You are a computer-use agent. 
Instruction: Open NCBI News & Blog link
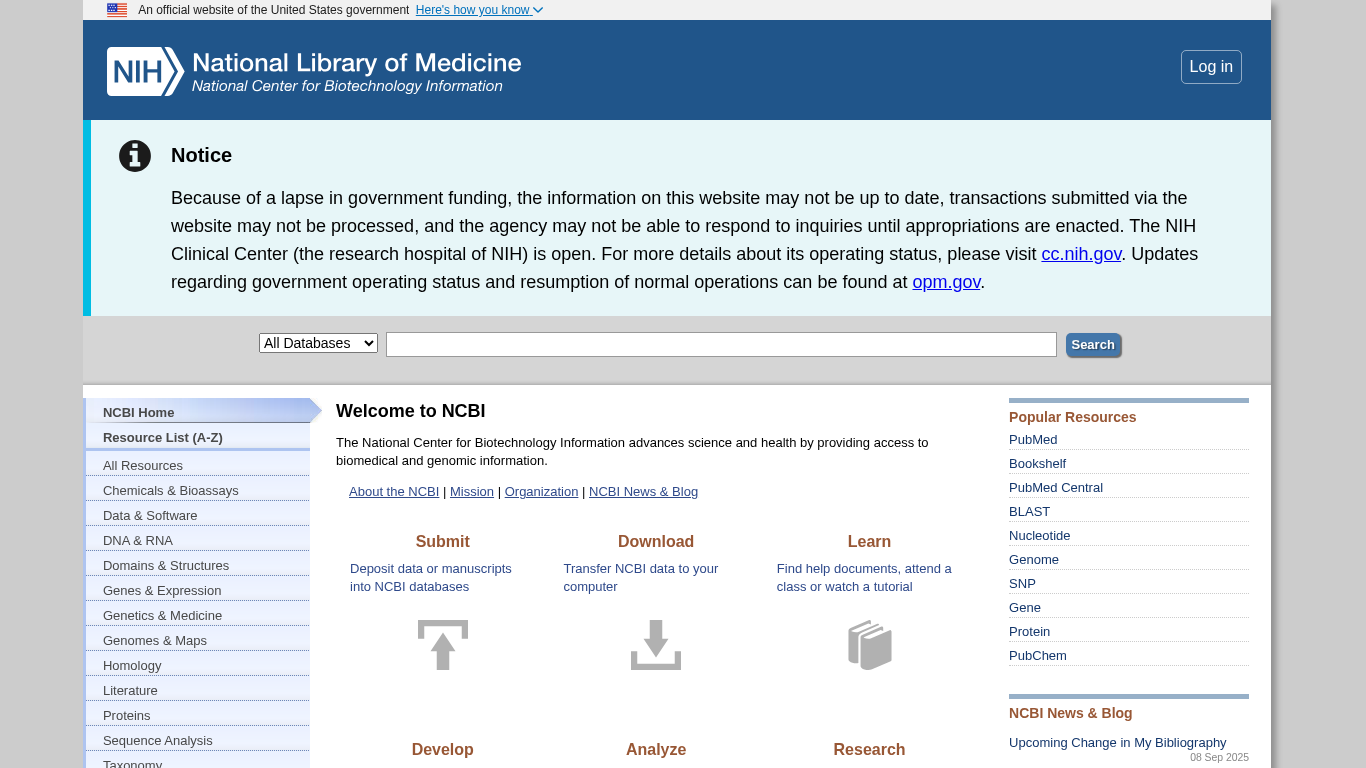click(643, 491)
